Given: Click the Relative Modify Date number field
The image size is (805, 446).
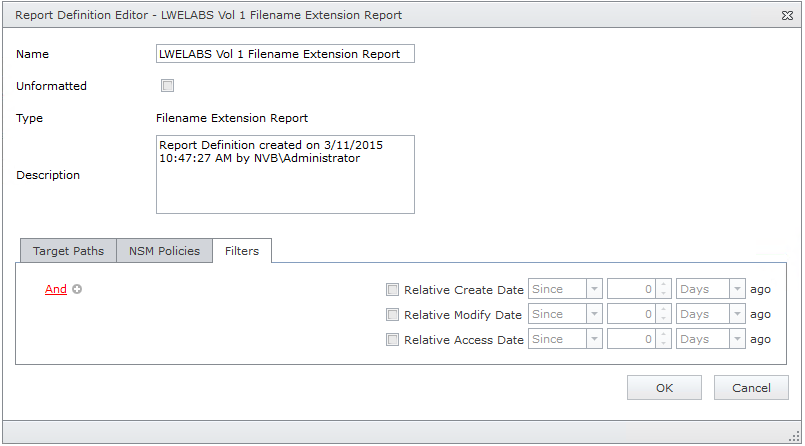Looking at the screenshot, I should 630,315.
